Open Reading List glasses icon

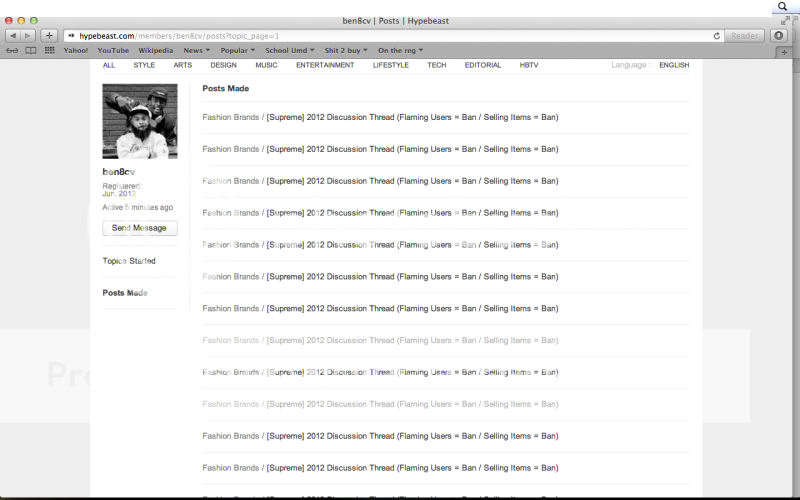[x=12, y=50]
